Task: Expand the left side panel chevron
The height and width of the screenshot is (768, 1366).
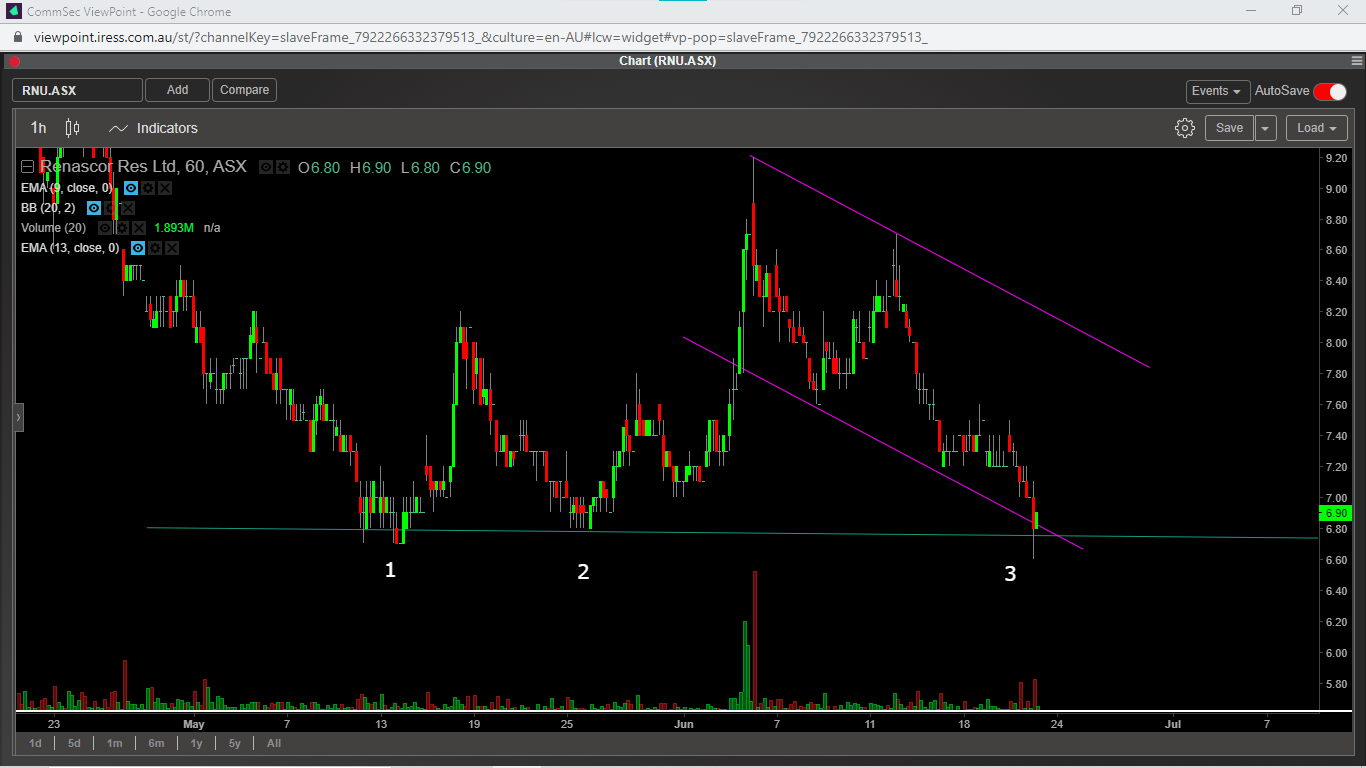Action: (x=18, y=418)
